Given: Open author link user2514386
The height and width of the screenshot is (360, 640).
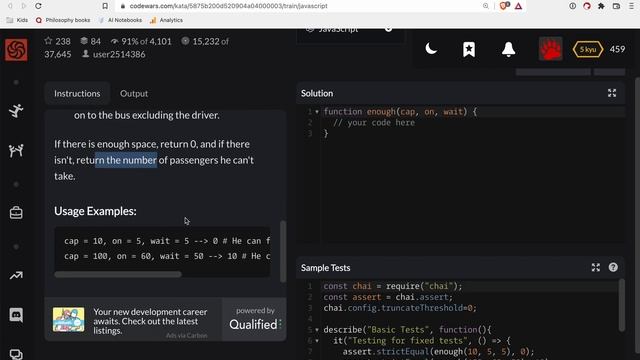Looking at the screenshot, I should pos(119,54).
